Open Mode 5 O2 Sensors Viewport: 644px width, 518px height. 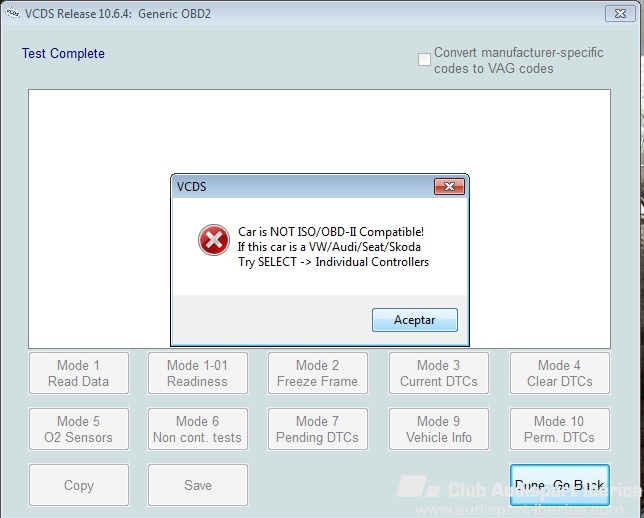(79, 429)
